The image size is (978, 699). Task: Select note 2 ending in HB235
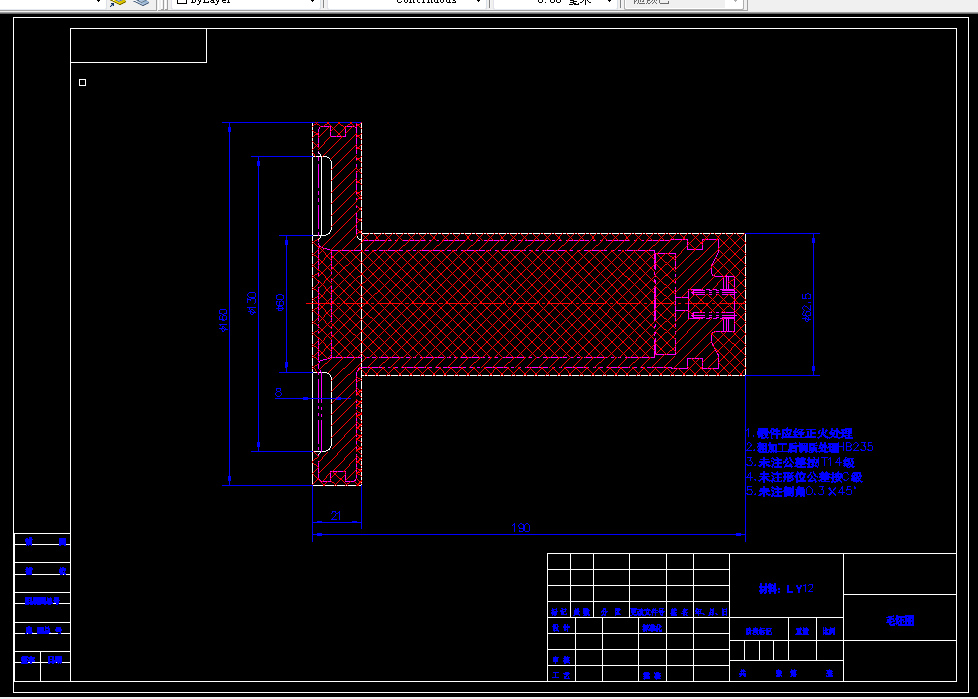810,447
